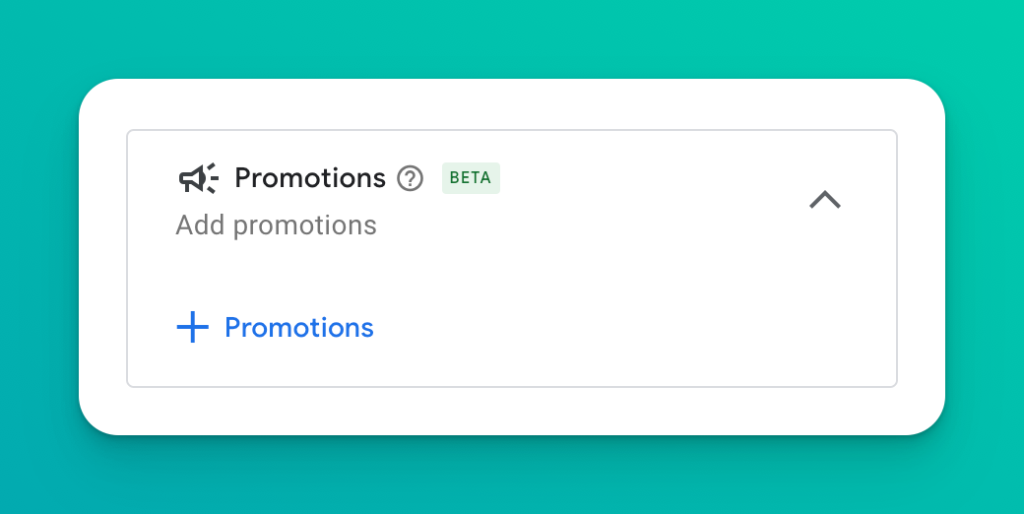Click the announcement horn icon in header
1024x514 pixels.
click(x=199, y=178)
